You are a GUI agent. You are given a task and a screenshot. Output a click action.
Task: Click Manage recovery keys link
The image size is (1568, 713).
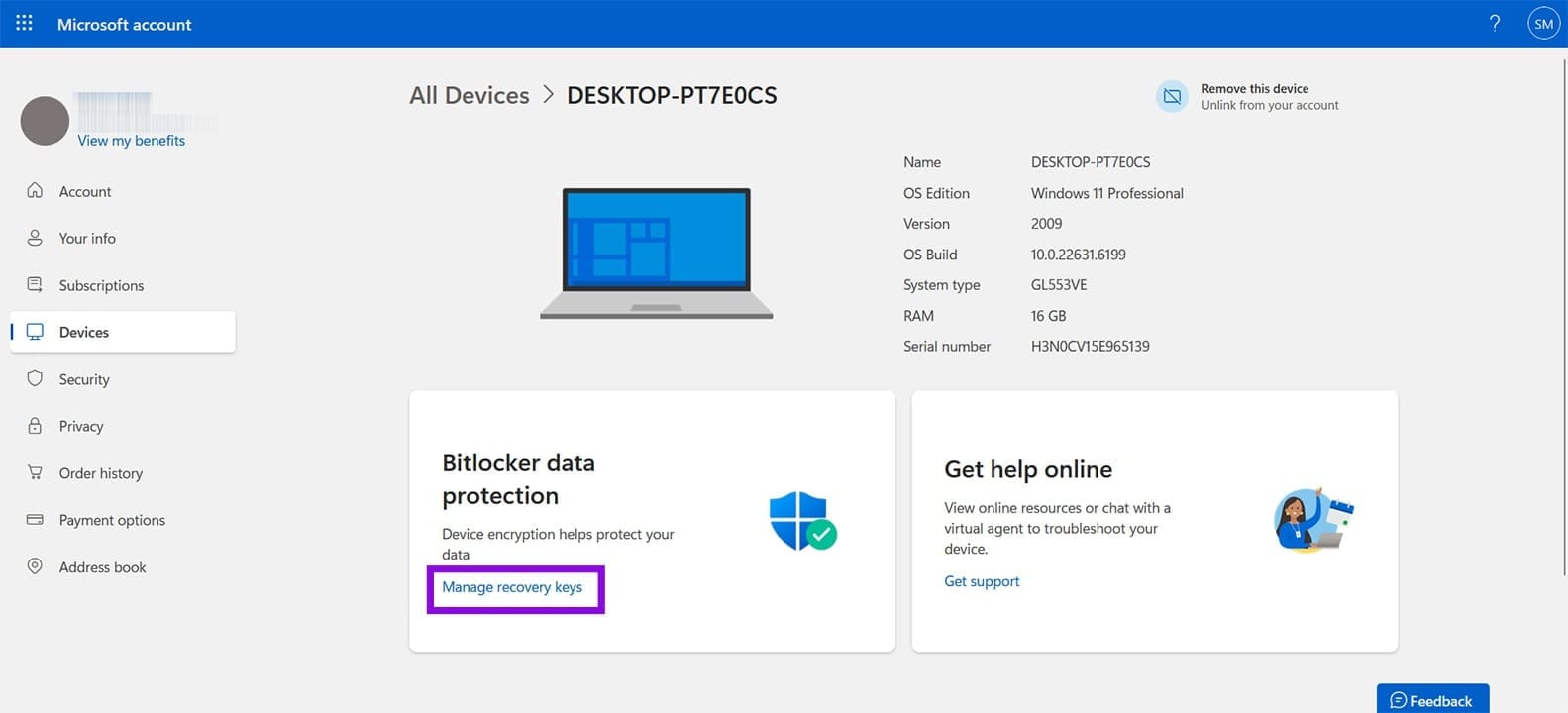(512, 587)
